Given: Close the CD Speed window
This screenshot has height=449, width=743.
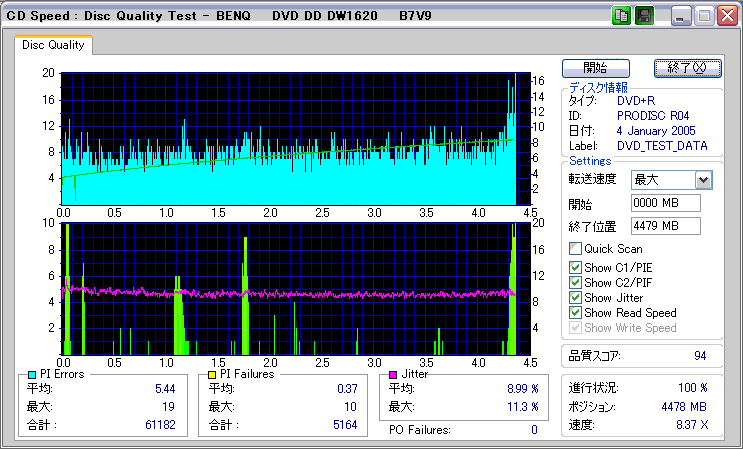Looking at the screenshot, I should [727, 16].
